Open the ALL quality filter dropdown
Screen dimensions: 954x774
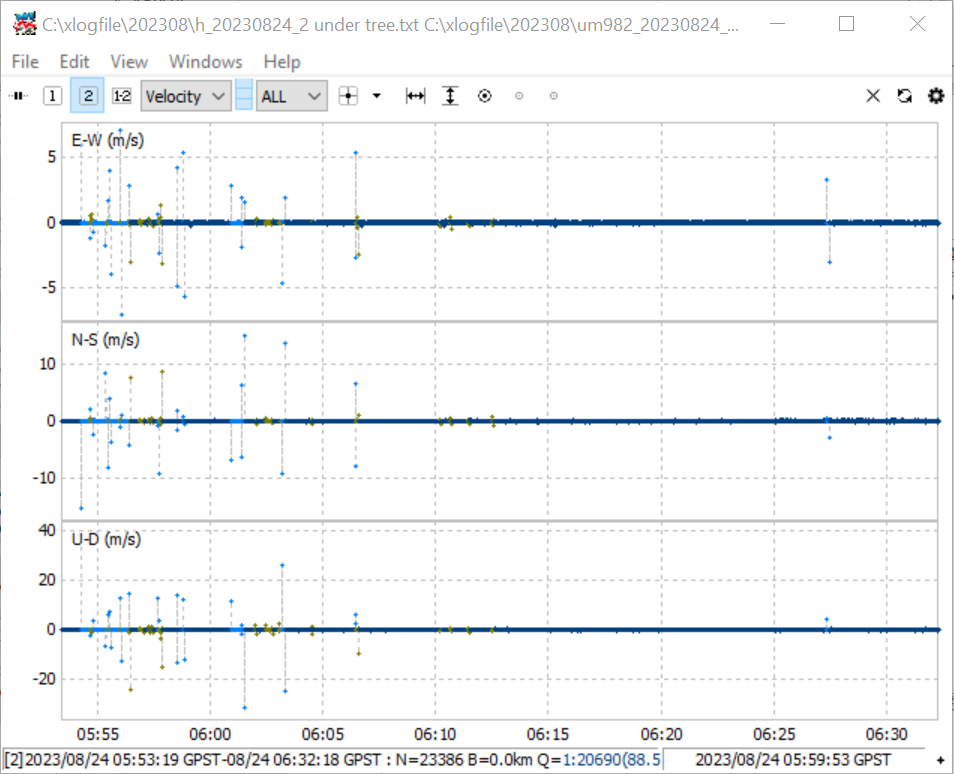[291, 96]
